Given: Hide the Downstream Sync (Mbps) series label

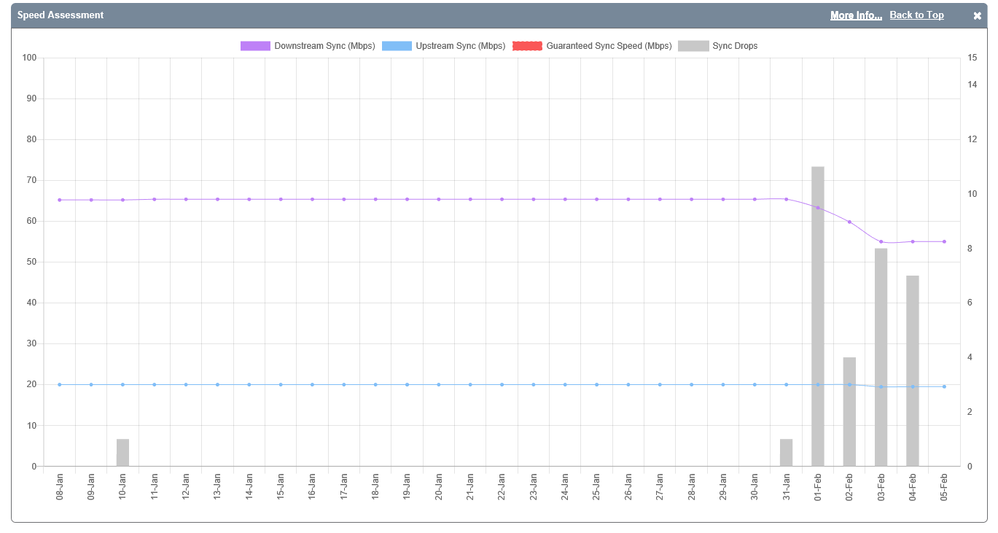Looking at the screenshot, I should click(324, 46).
